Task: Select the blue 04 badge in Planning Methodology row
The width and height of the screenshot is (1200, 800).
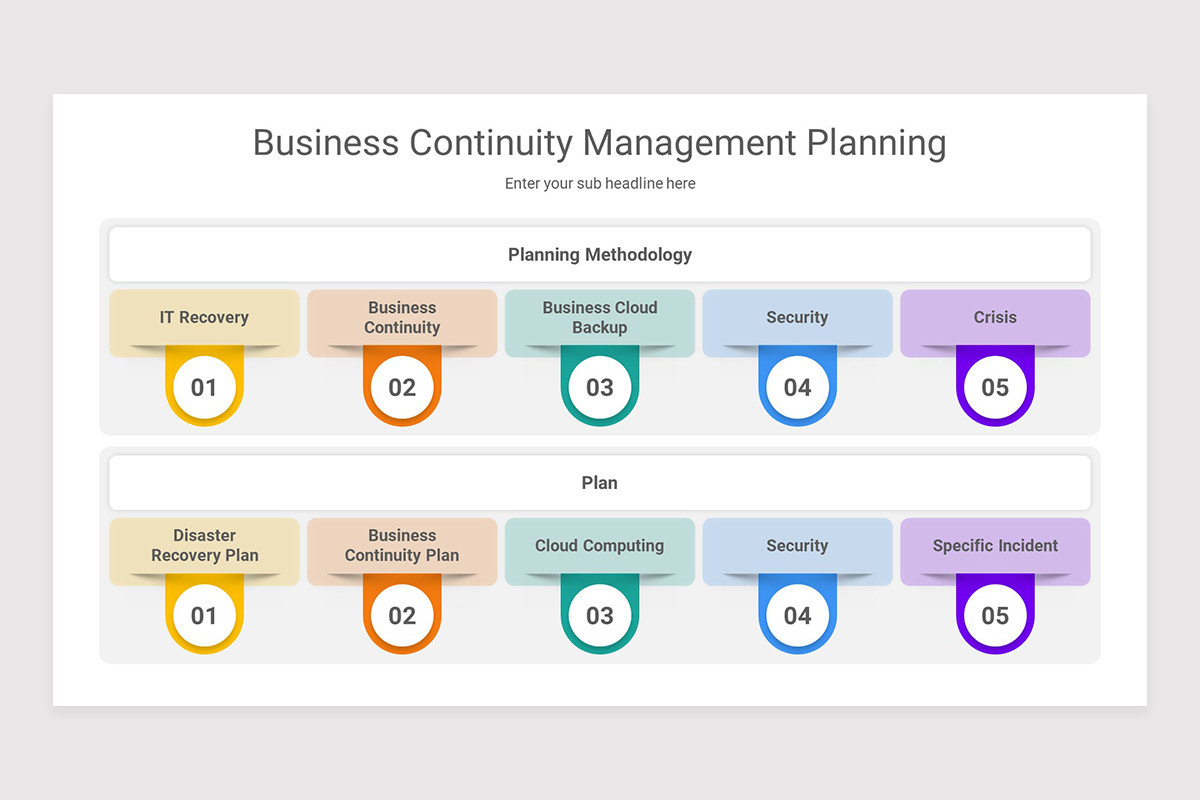Action: point(797,386)
